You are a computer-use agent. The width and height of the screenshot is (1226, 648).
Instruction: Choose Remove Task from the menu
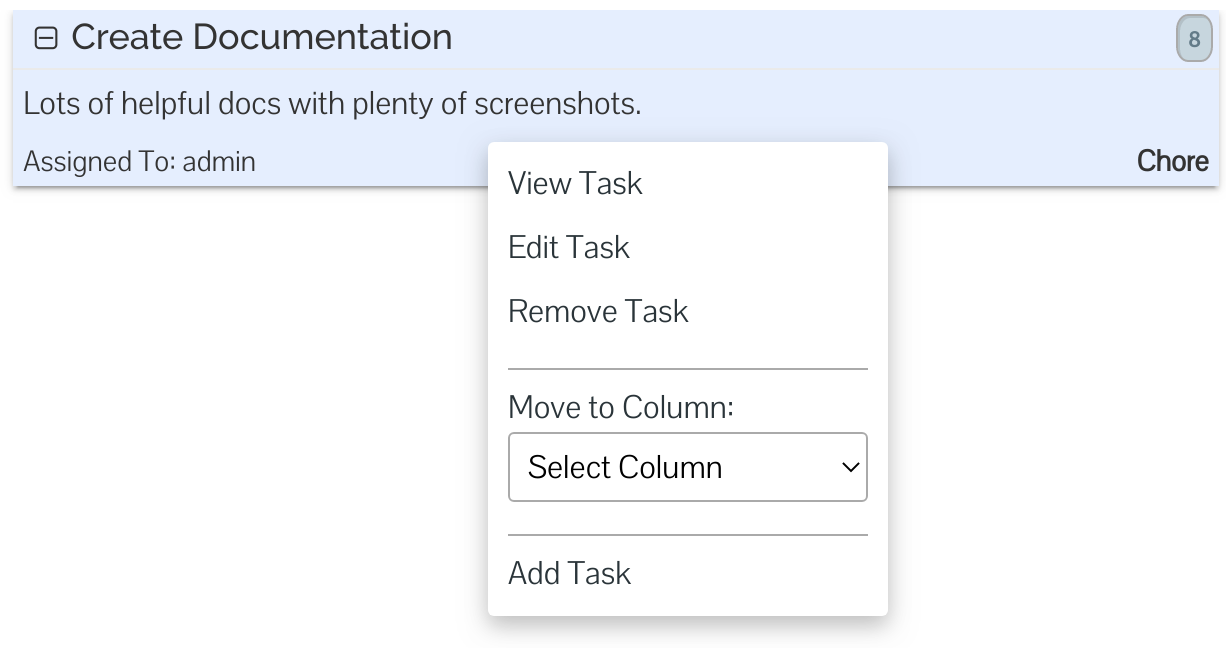(598, 311)
